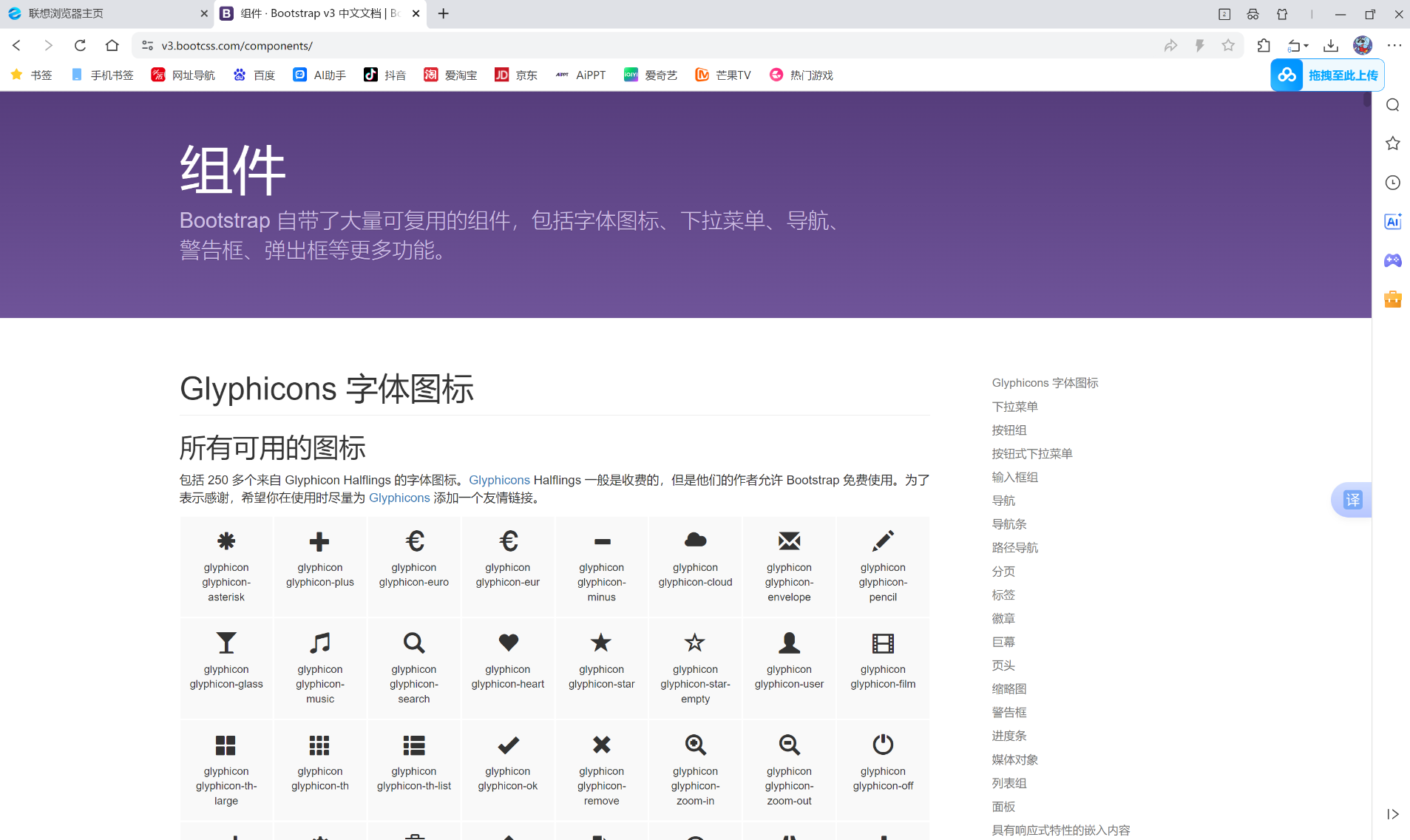The height and width of the screenshot is (840, 1410).
Task: Click the glyphicon-asterisk icon cell
Action: click(226, 566)
